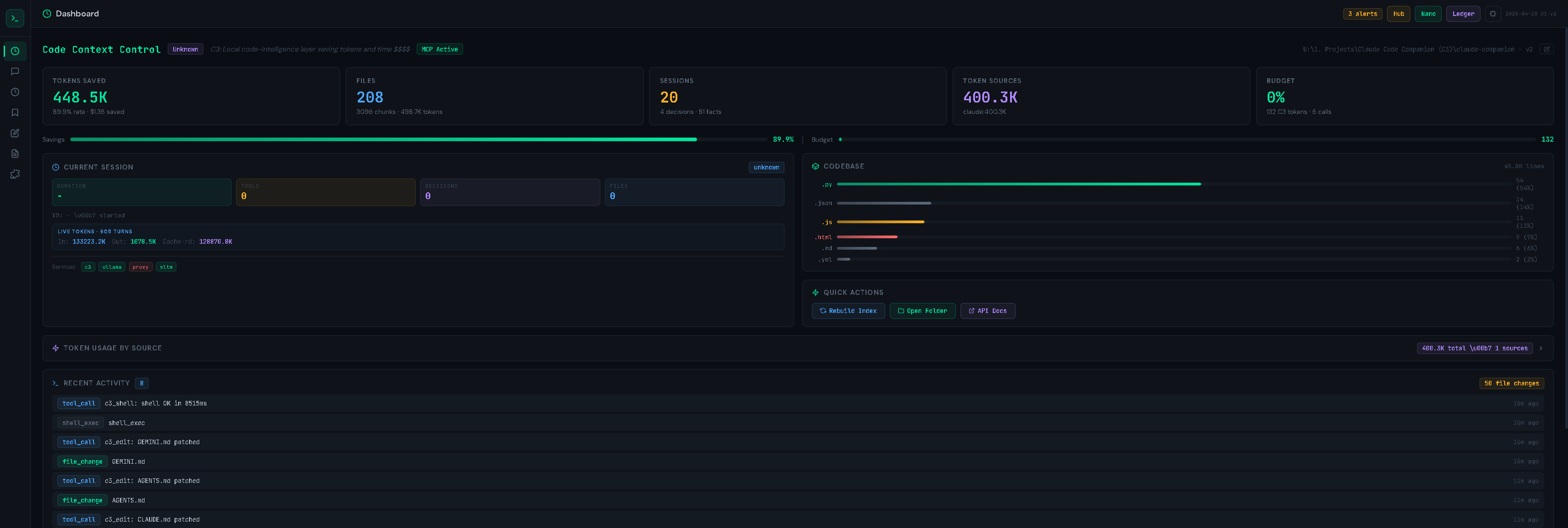Click the Budget 0% card
This screenshot has height=528, width=1568.
1405,96
